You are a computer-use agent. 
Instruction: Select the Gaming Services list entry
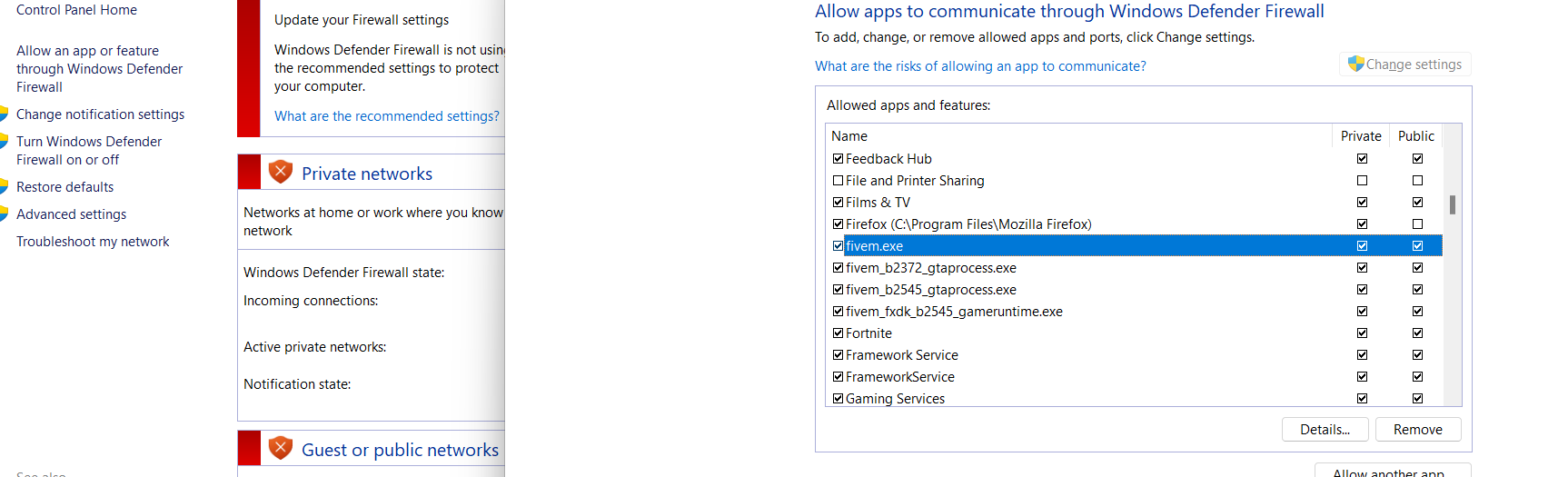click(x=895, y=399)
